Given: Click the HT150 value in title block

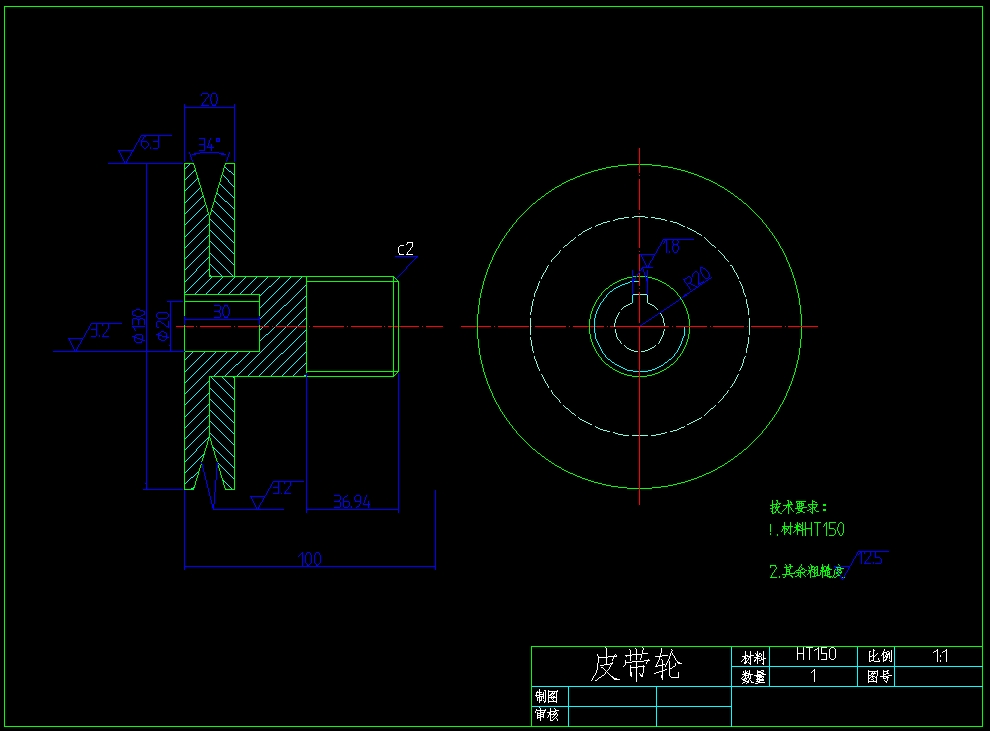Looking at the screenshot, I should (815, 655).
